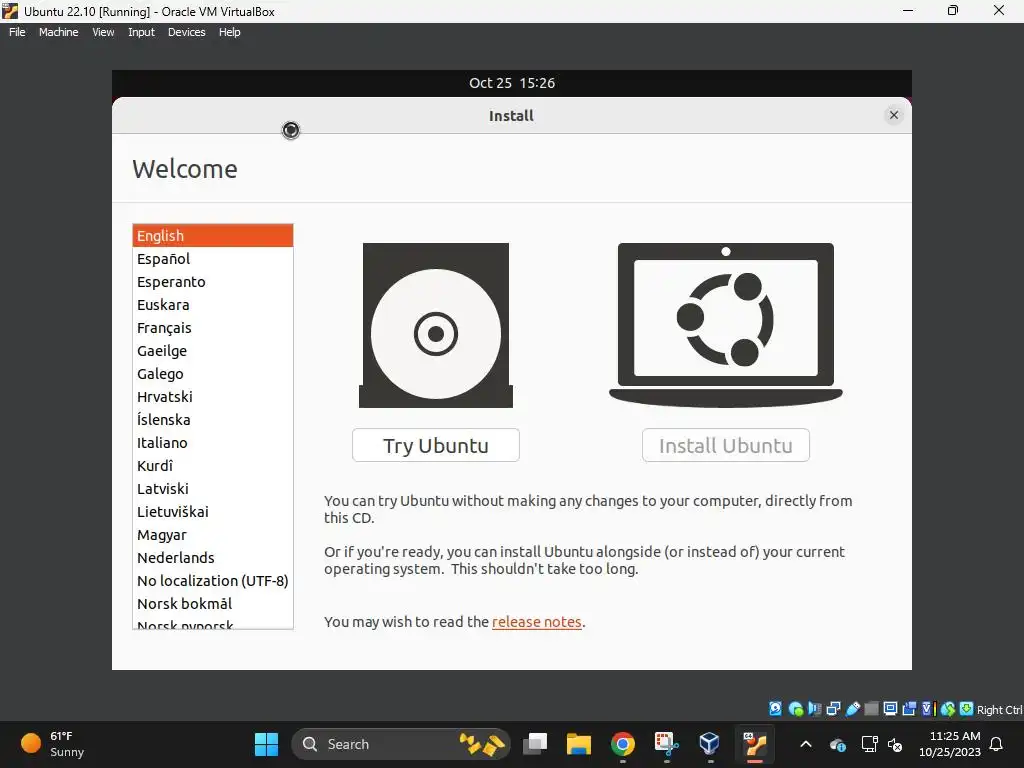The height and width of the screenshot is (768, 1024).
Task: Open Task View on the taskbar
Action: (535, 744)
